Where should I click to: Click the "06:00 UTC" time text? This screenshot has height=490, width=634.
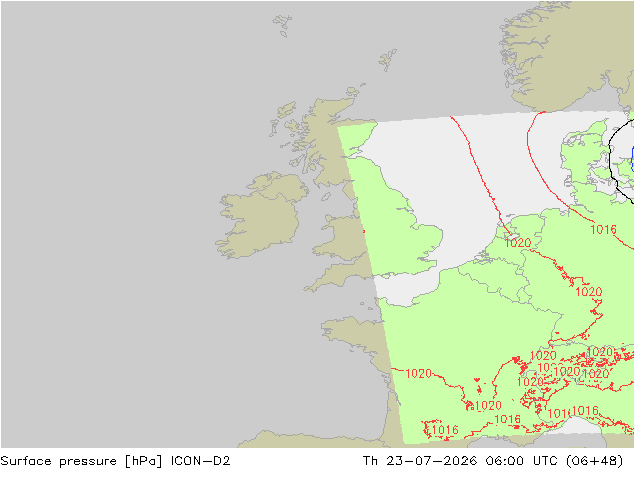click(x=522, y=461)
